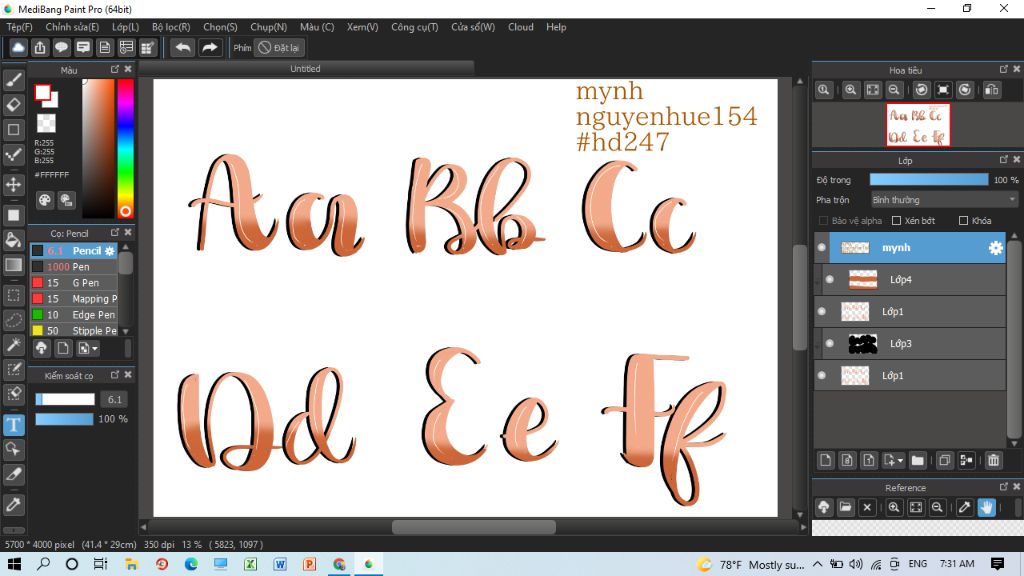1024x576 pixels.
Task: Adjust the brush size slider showing 6.1
Action: point(65,399)
